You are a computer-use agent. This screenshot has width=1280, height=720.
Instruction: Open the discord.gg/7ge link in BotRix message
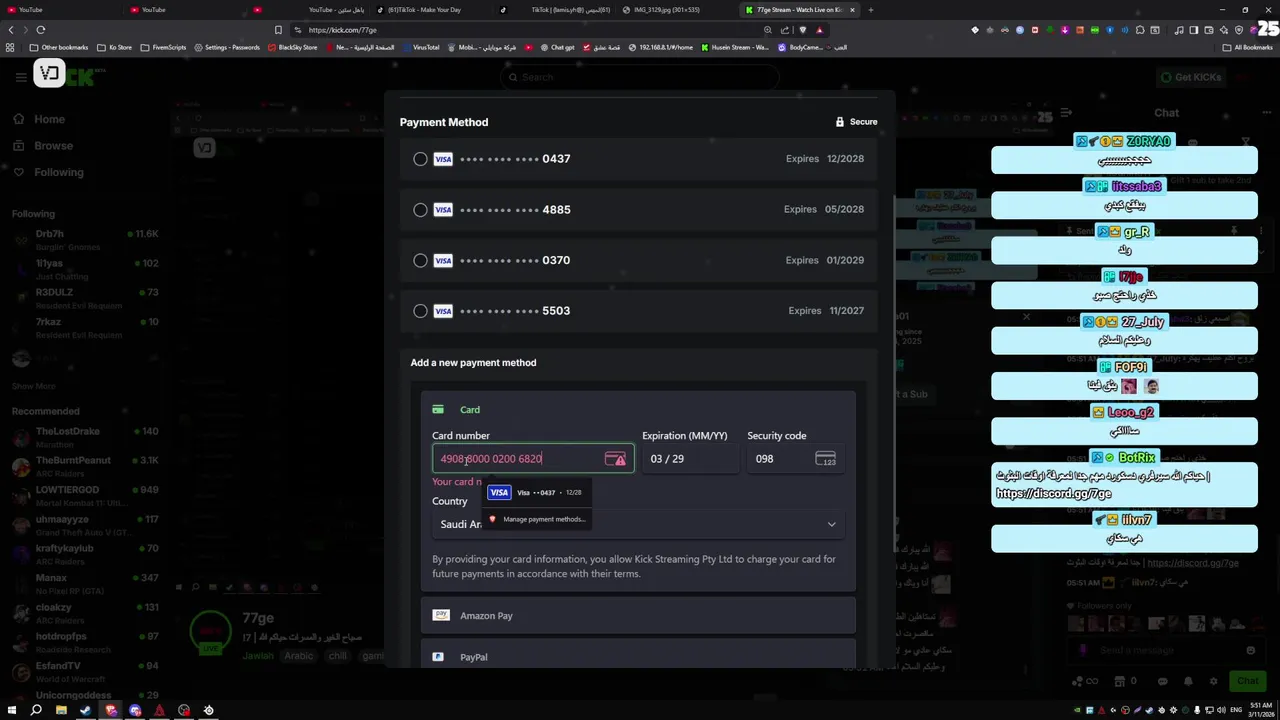coord(1054,494)
